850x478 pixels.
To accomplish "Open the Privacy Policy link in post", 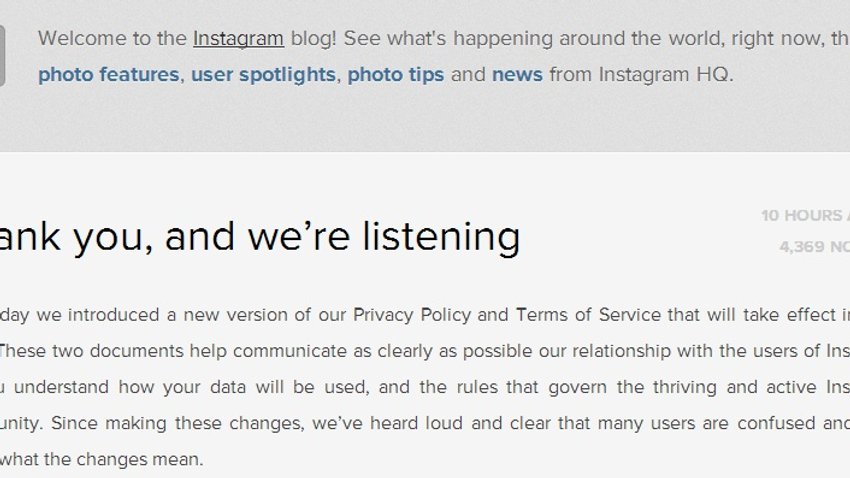I will (x=412, y=315).
